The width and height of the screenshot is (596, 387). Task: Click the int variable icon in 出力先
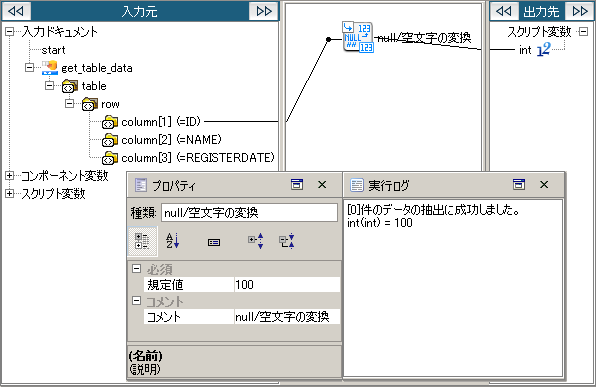tap(544, 49)
